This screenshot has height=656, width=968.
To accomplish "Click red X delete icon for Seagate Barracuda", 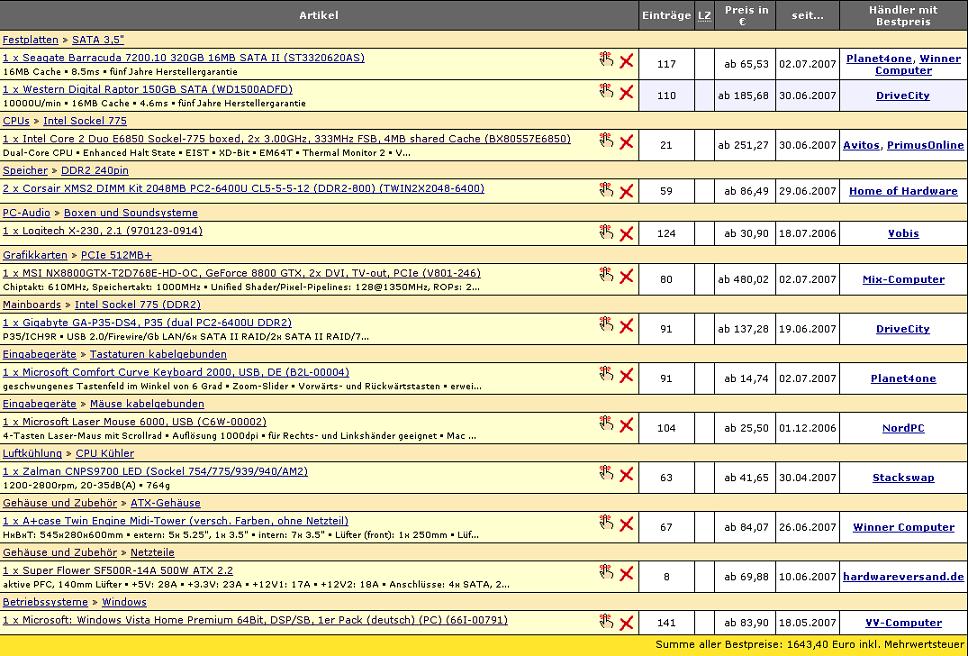I will tap(626, 60).
